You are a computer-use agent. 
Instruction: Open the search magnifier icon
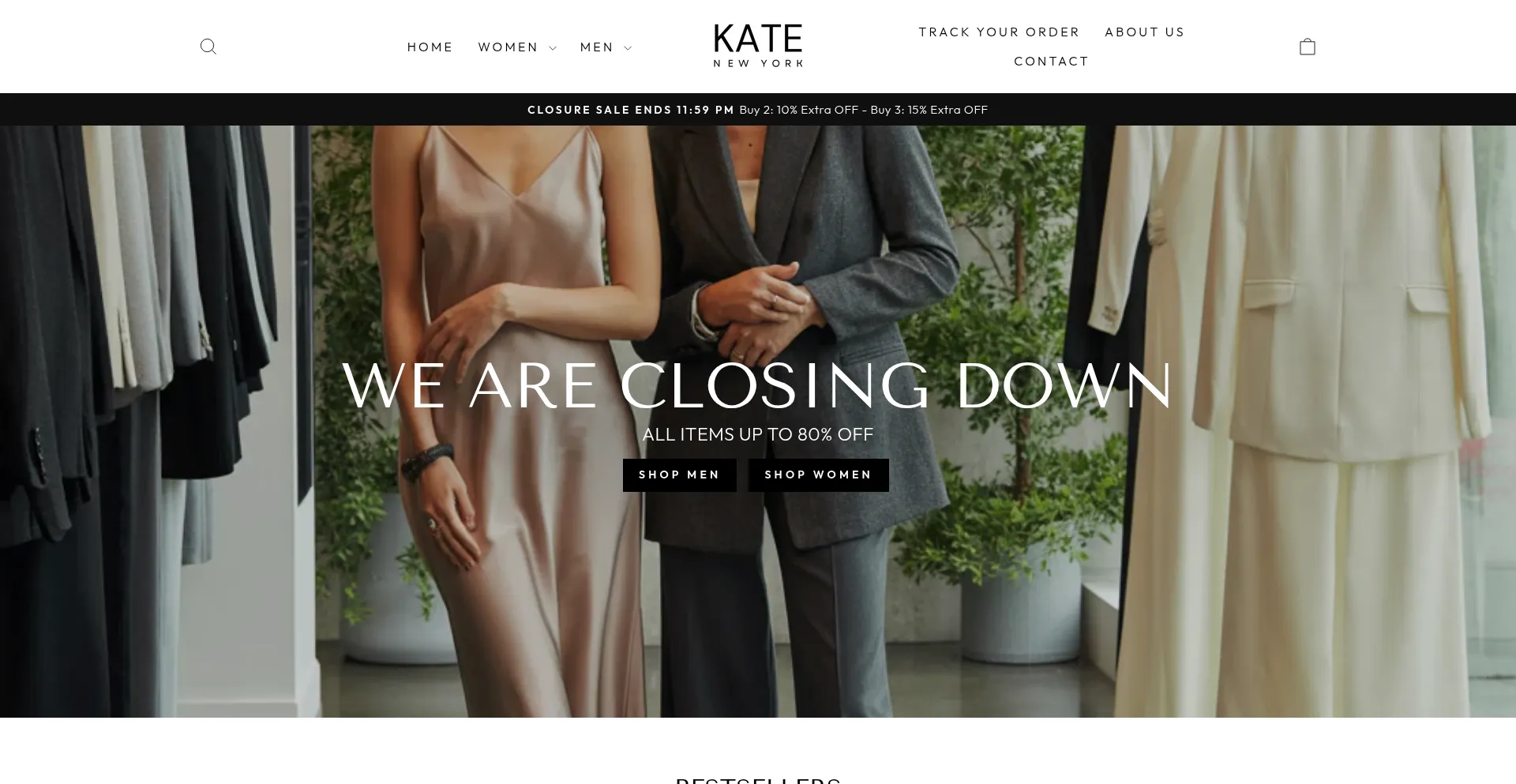[x=208, y=47]
